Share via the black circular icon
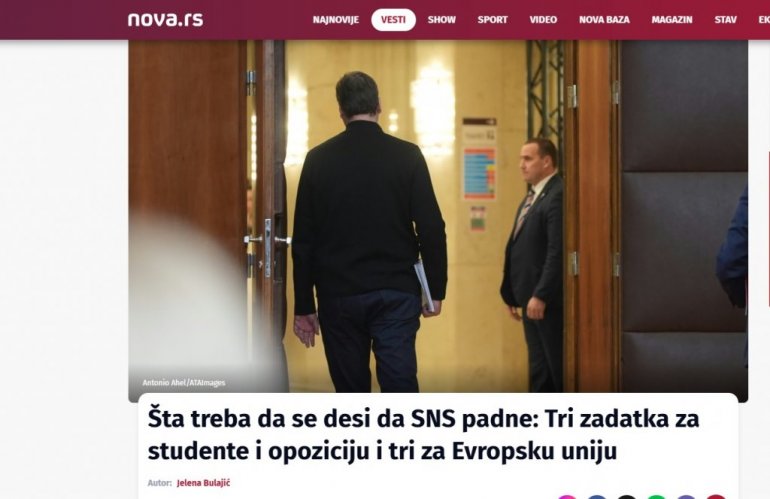Viewport: 770px width, 499px height. pyautogui.click(x=627, y=497)
